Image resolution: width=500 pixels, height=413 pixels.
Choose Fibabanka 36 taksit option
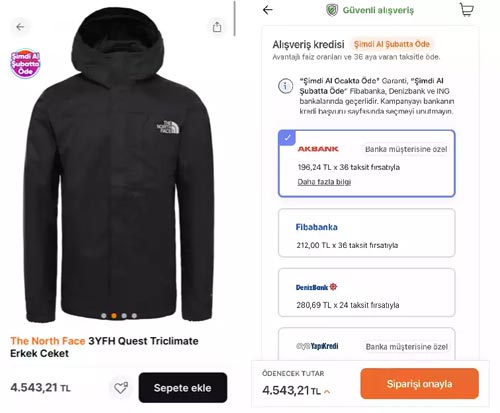point(366,233)
